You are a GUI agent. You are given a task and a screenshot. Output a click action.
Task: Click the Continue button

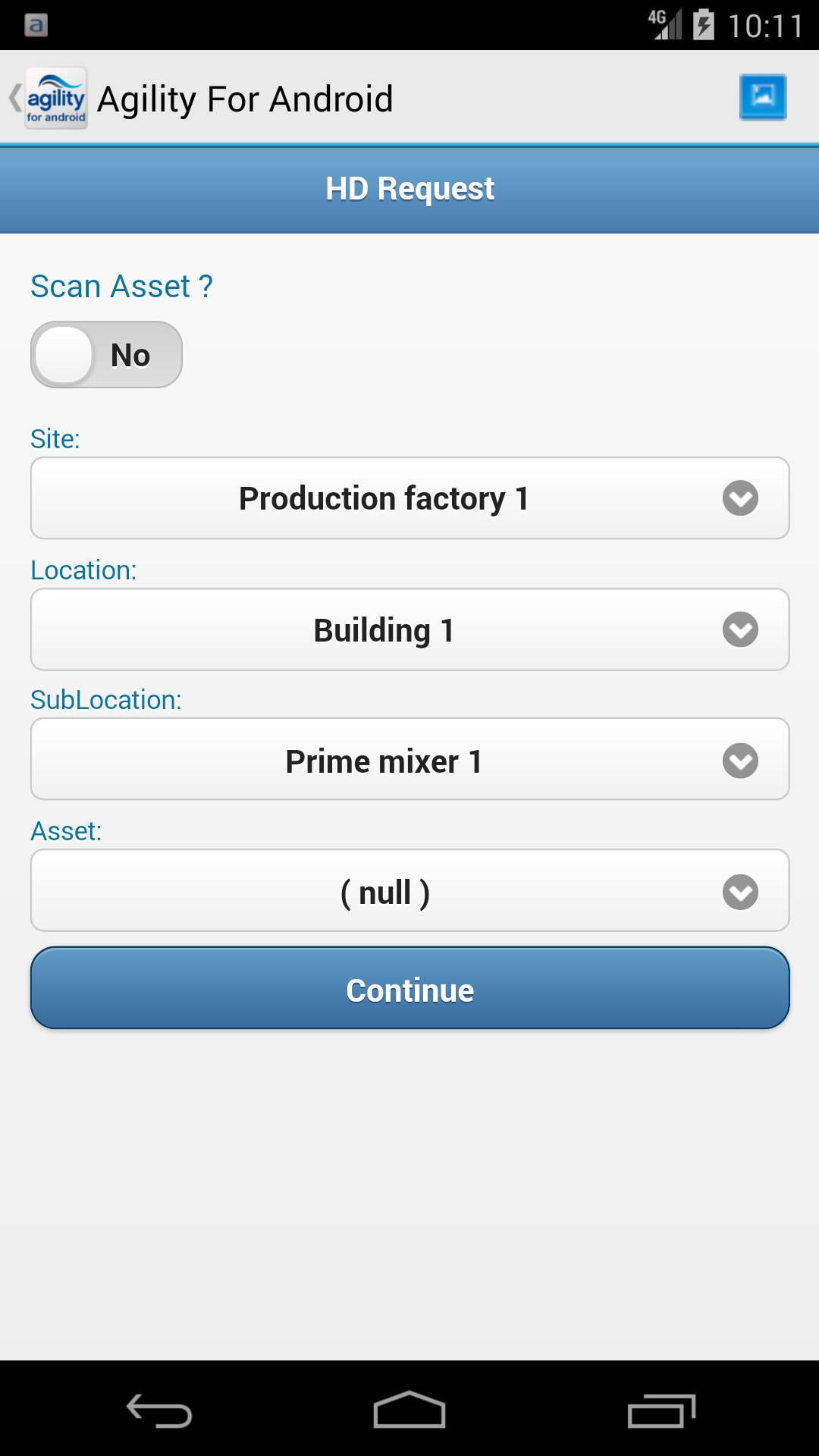point(409,989)
